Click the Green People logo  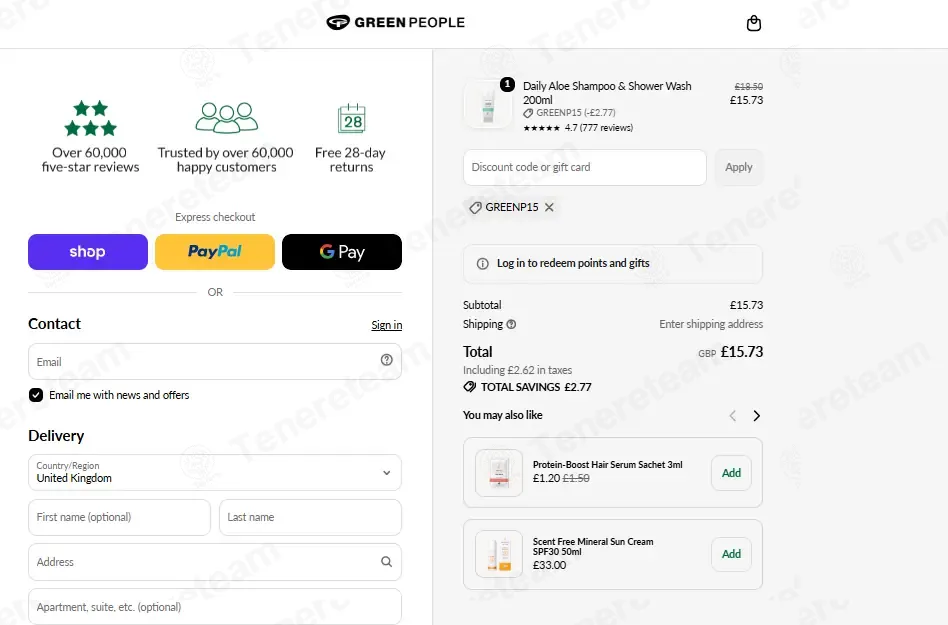click(x=395, y=22)
